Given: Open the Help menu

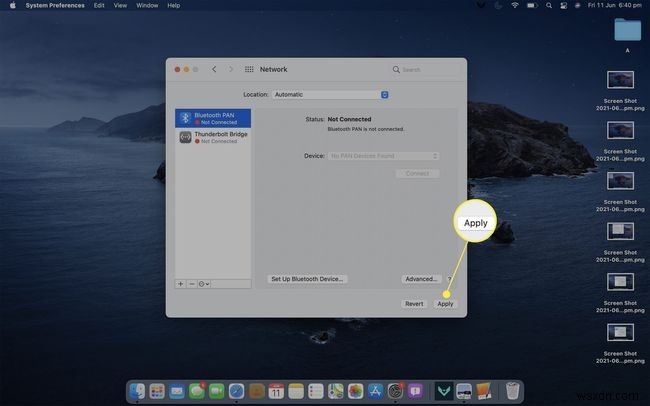Looking at the screenshot, I should [174, 5].
